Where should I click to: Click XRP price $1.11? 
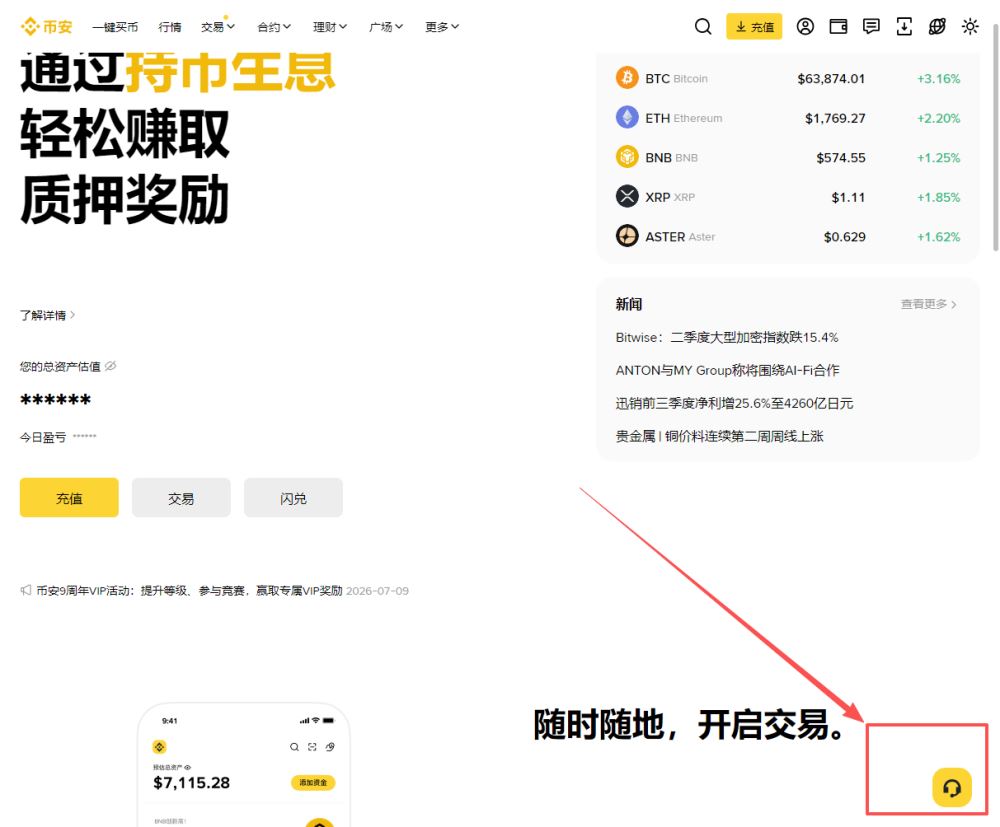pyautogui.click(x=848, y=197)
